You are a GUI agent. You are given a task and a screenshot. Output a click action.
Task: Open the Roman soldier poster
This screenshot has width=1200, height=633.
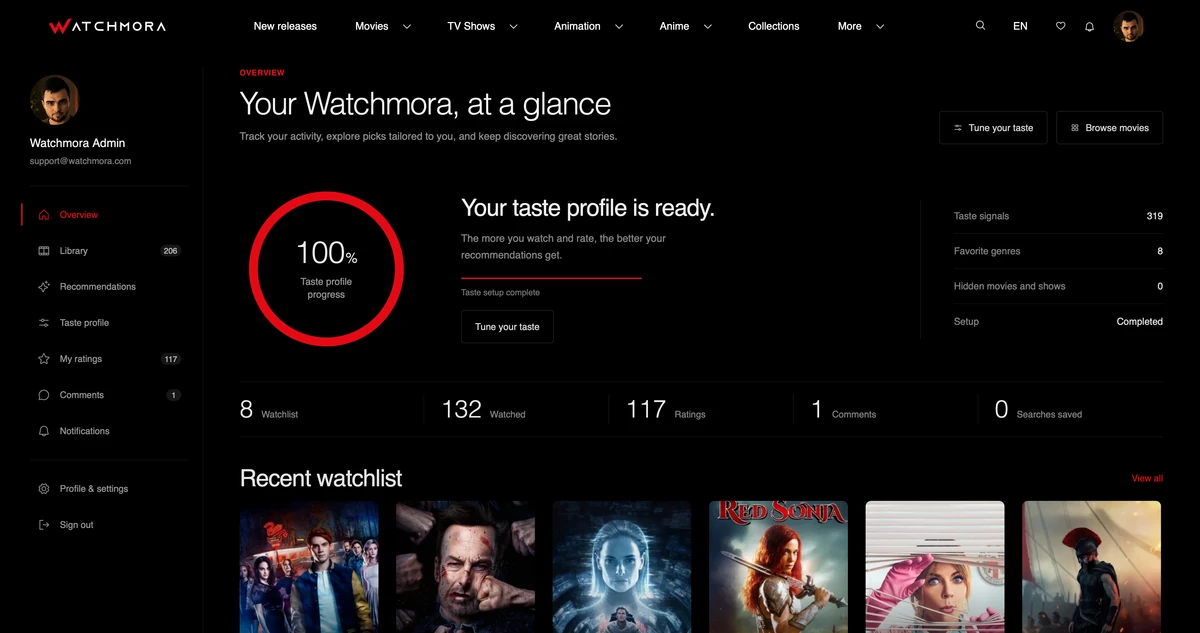click(1091, 567)
